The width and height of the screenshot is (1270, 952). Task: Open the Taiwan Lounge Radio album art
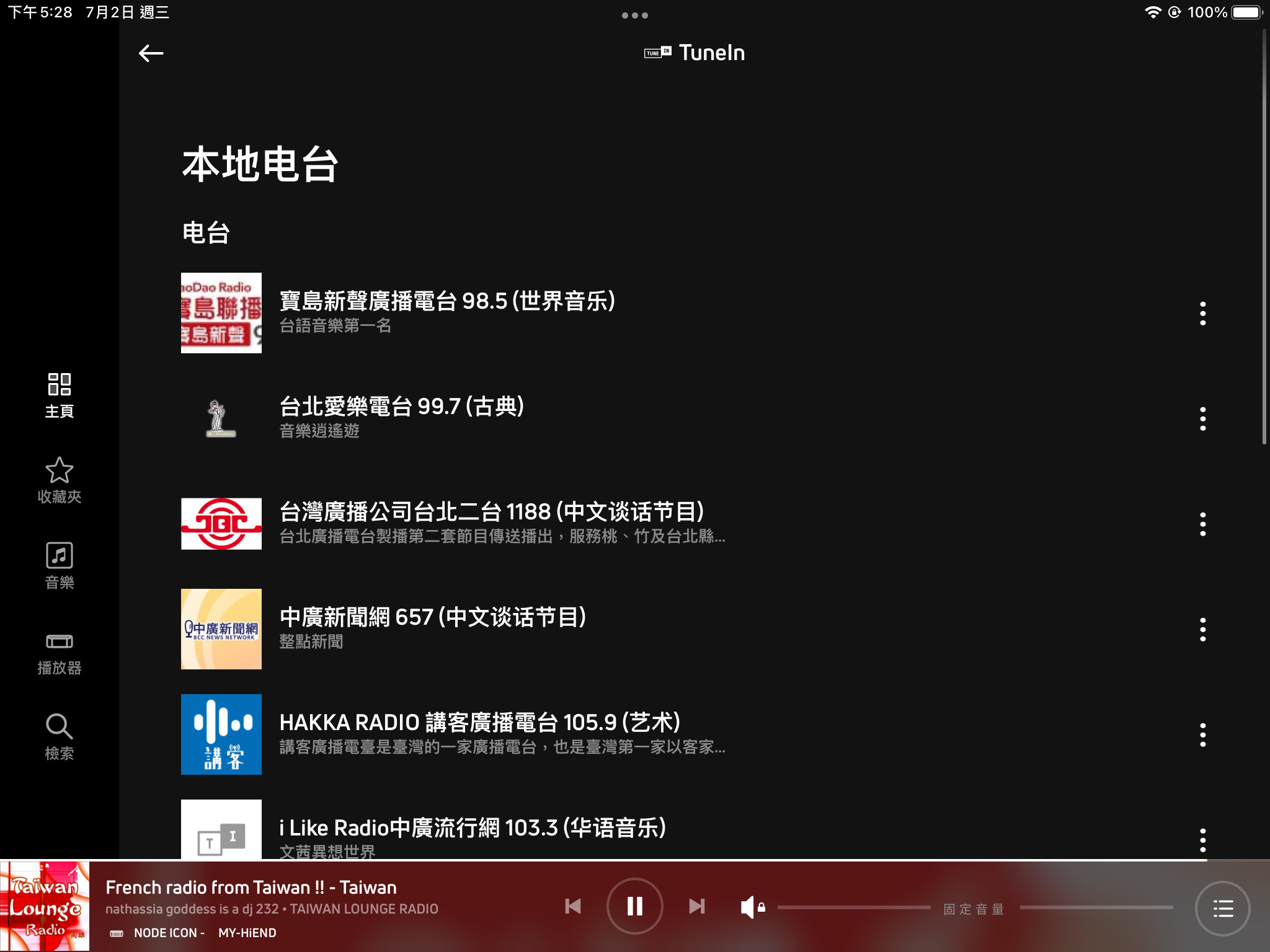(x=45, y=906)
